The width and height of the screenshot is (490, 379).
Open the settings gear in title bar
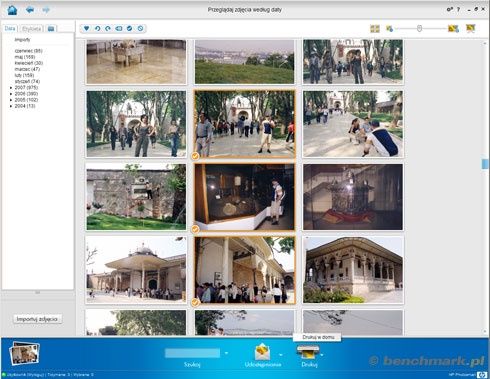click(x=449, y=10)
